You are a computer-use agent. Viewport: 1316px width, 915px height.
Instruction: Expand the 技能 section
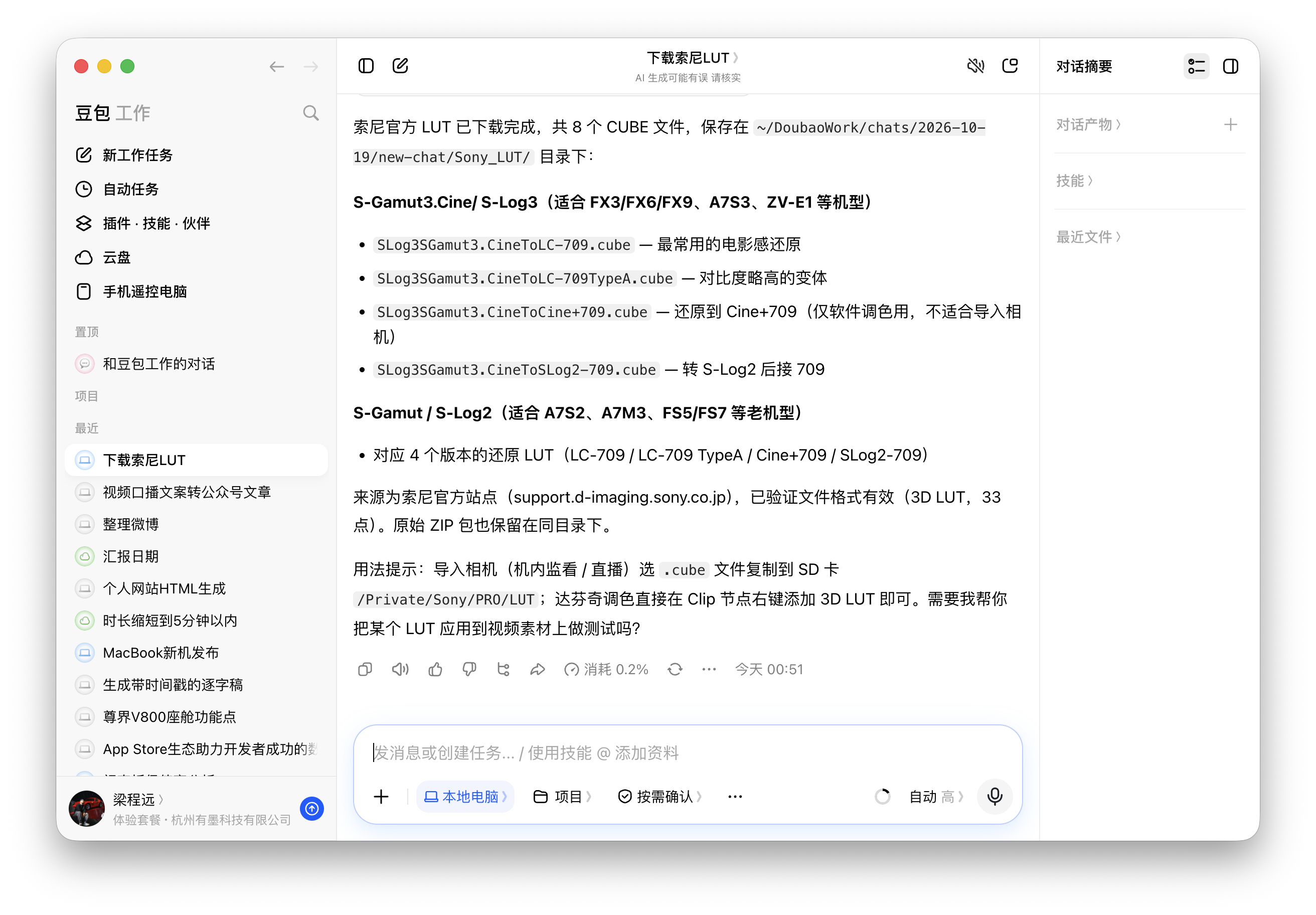(x=1075, y=181)
